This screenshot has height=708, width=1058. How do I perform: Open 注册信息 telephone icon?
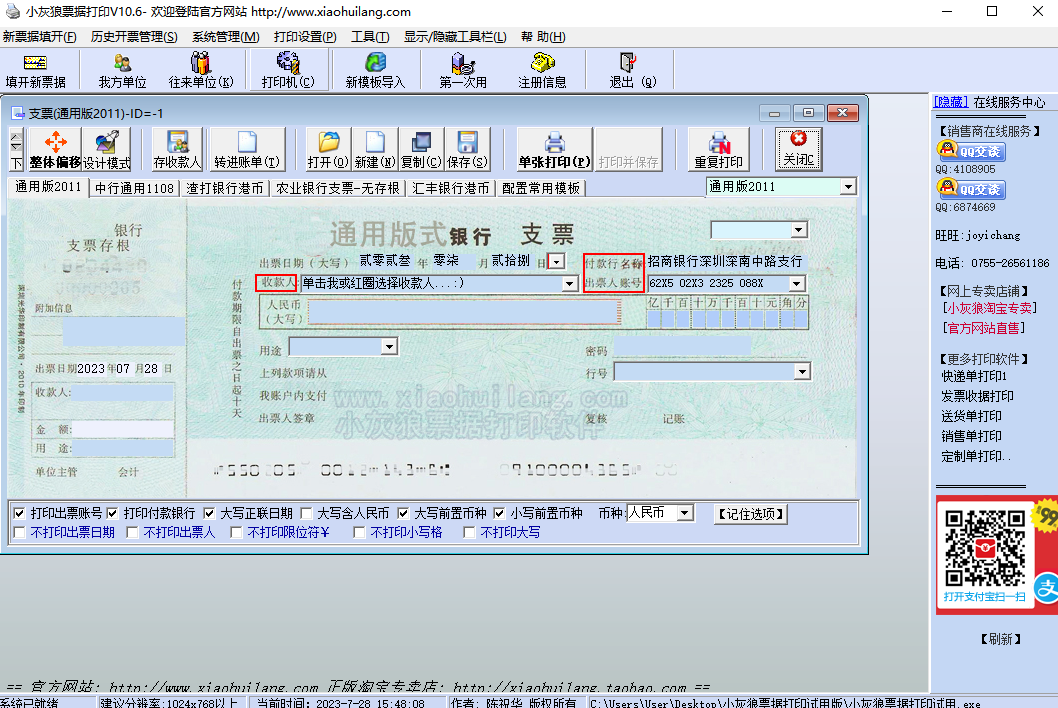(x=542, y=70)
